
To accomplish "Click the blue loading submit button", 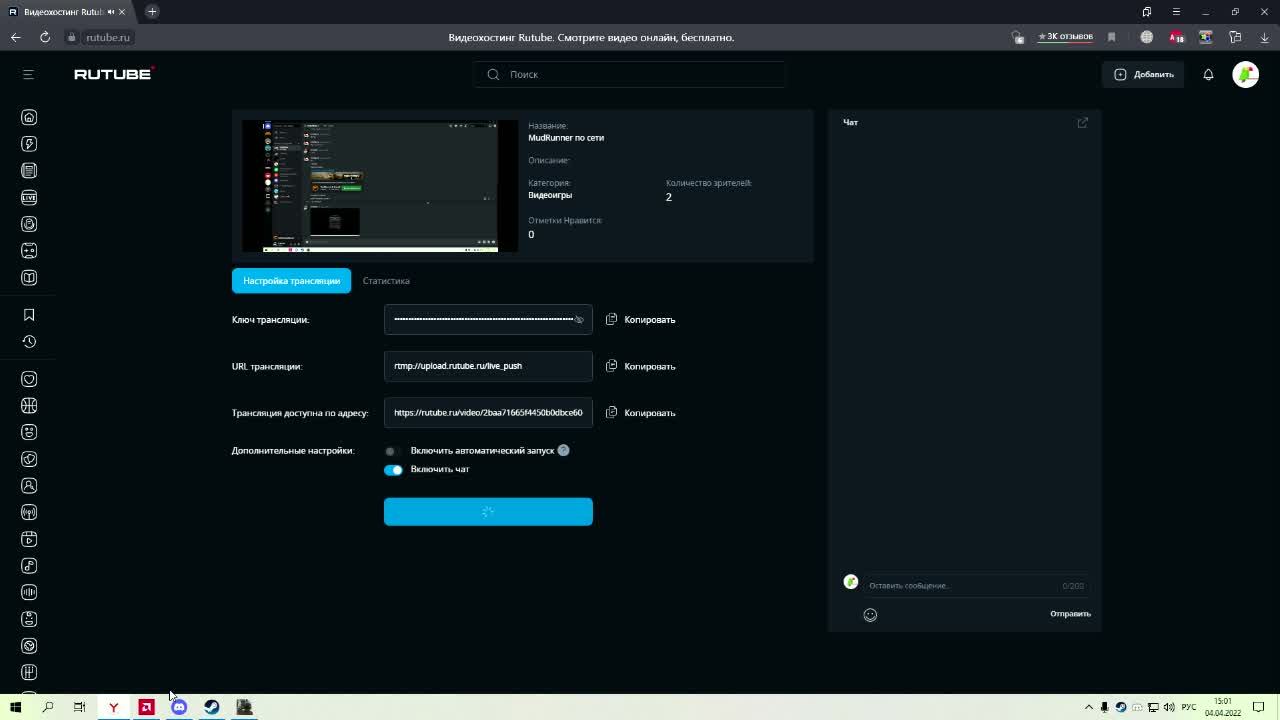I will pos(488,511).
